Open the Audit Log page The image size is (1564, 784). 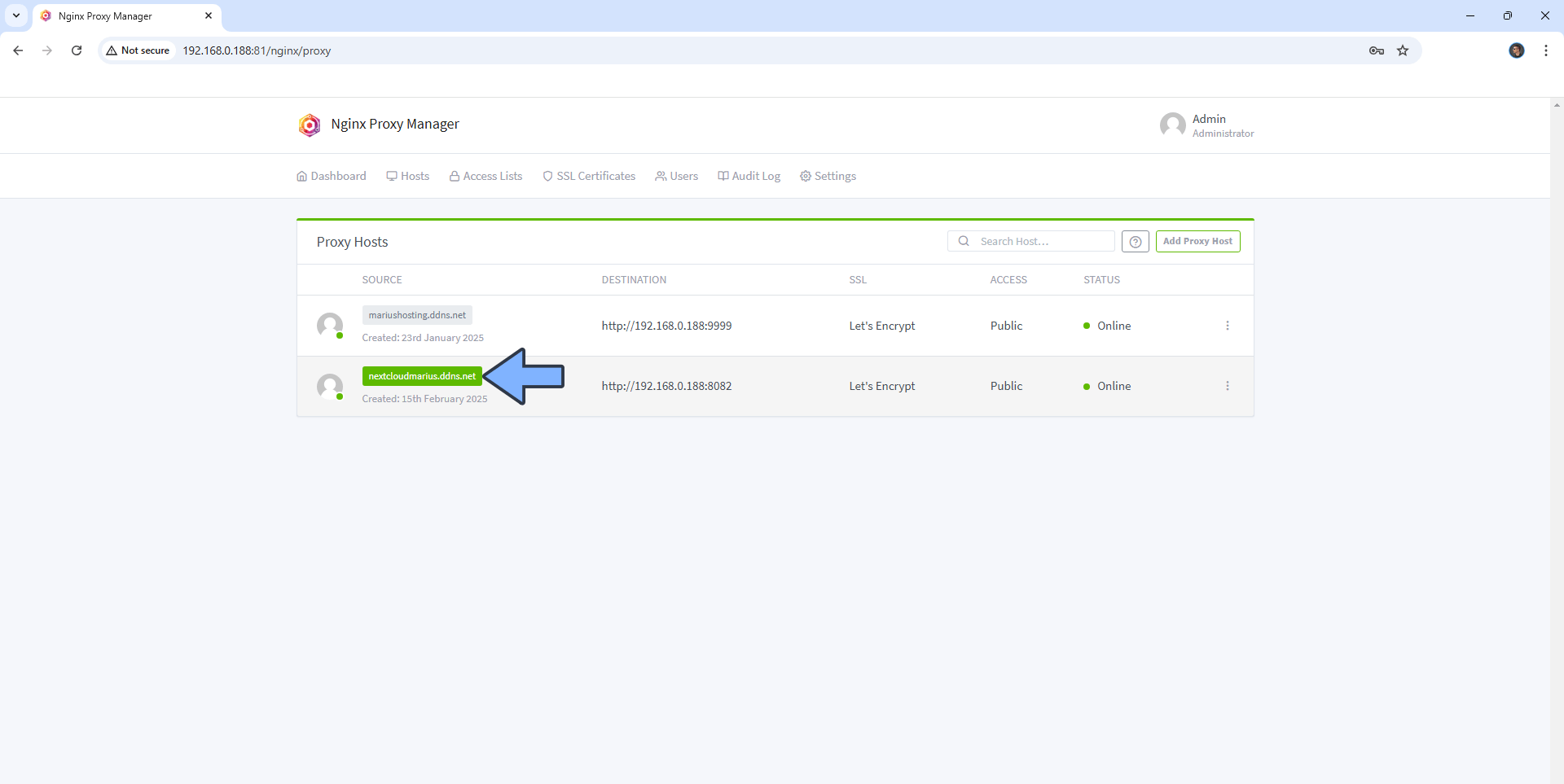(749, 176)
